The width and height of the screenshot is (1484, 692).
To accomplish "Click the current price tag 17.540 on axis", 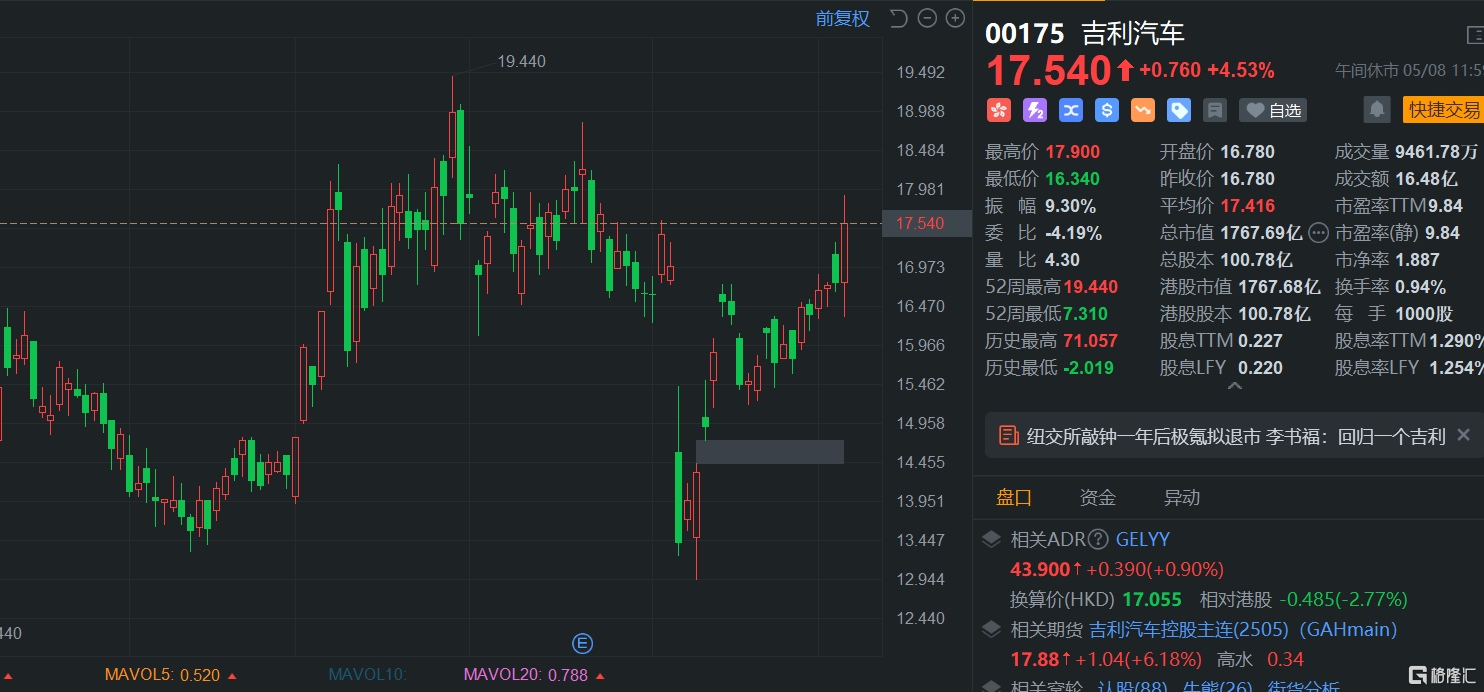I will tap(927, 223).
